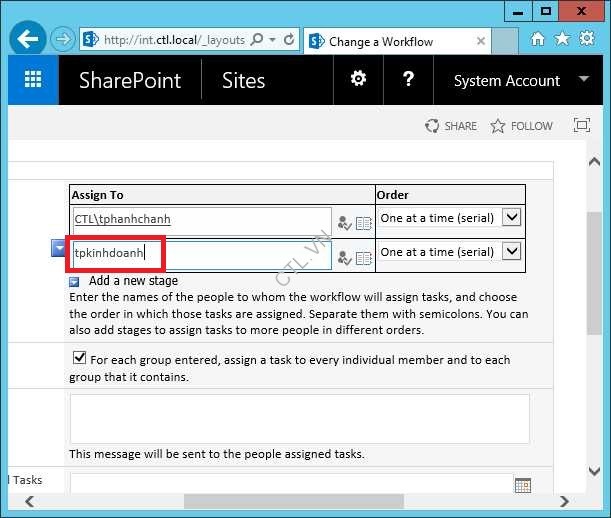Open the SharePoint app launcher grid
The image size is (611, 518).
pos(33,81)
